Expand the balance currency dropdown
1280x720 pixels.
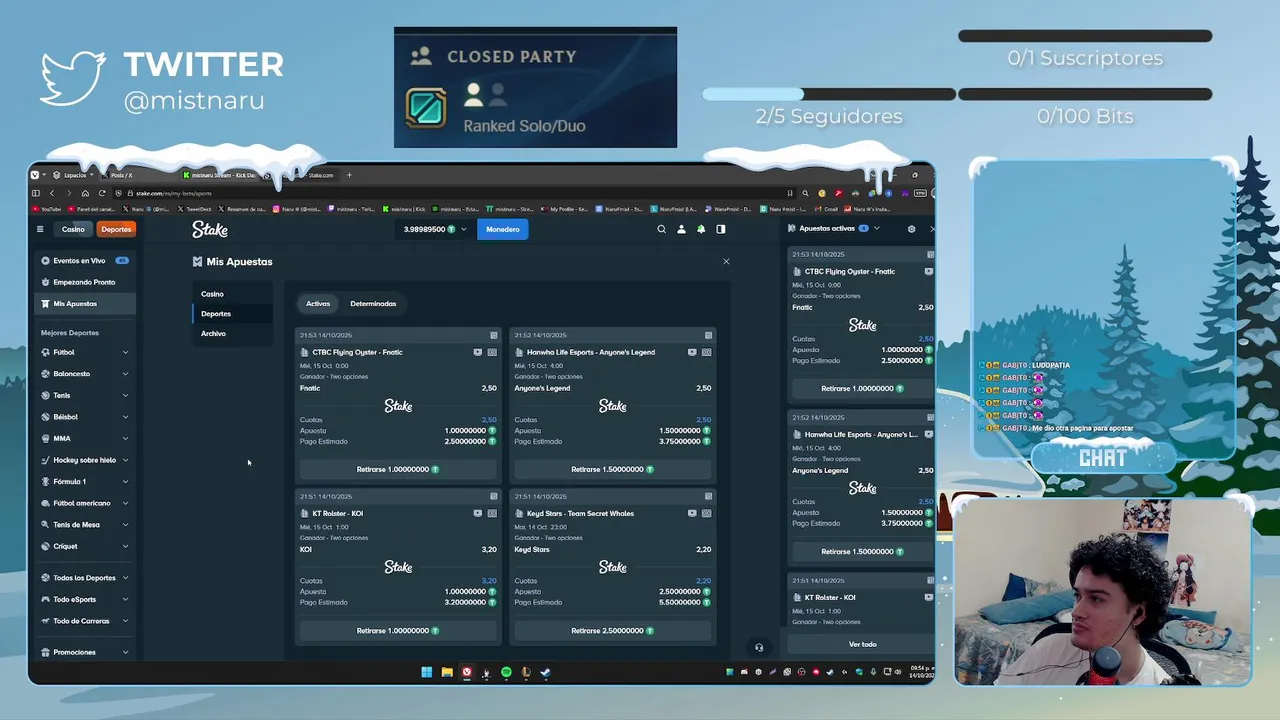(465, 229)
